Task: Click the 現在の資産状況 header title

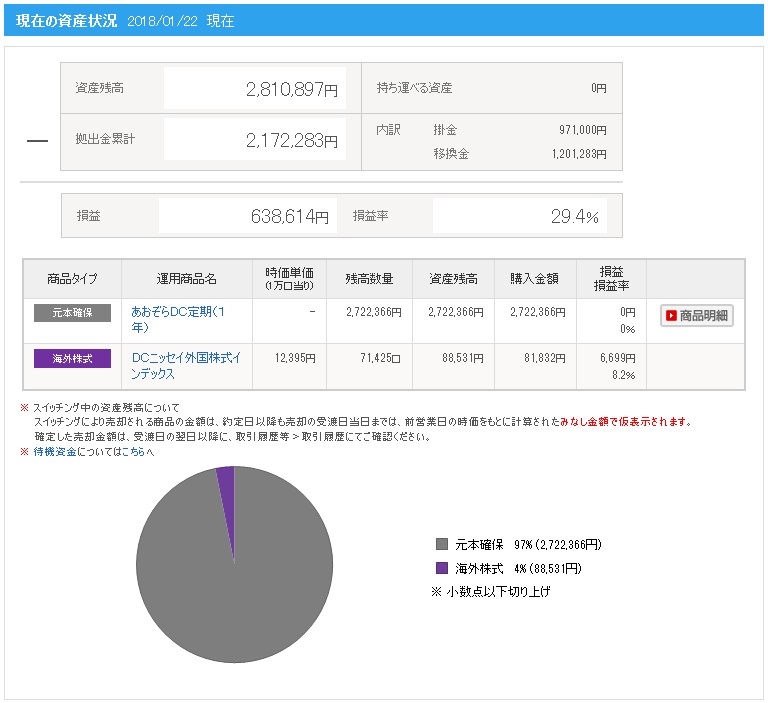Action: pyautogui.click(x=66, y=21)
